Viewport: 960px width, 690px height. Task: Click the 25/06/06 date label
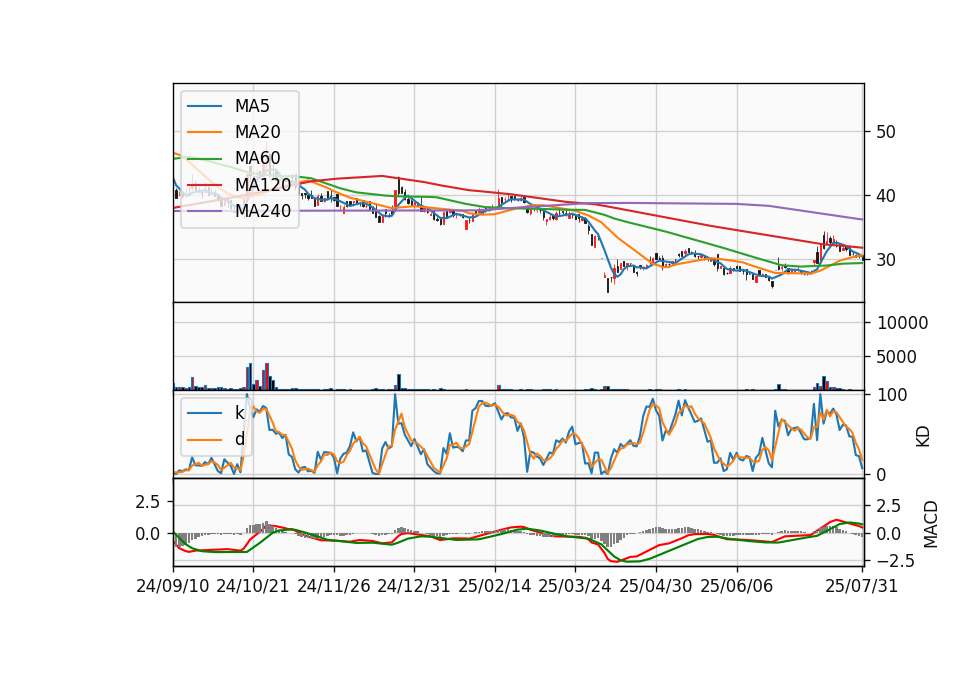point(737,586)
